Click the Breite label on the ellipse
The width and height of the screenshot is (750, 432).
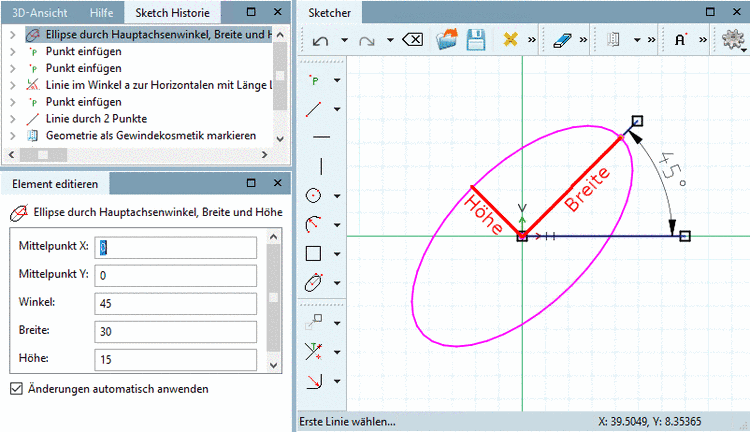pos(586,189)
